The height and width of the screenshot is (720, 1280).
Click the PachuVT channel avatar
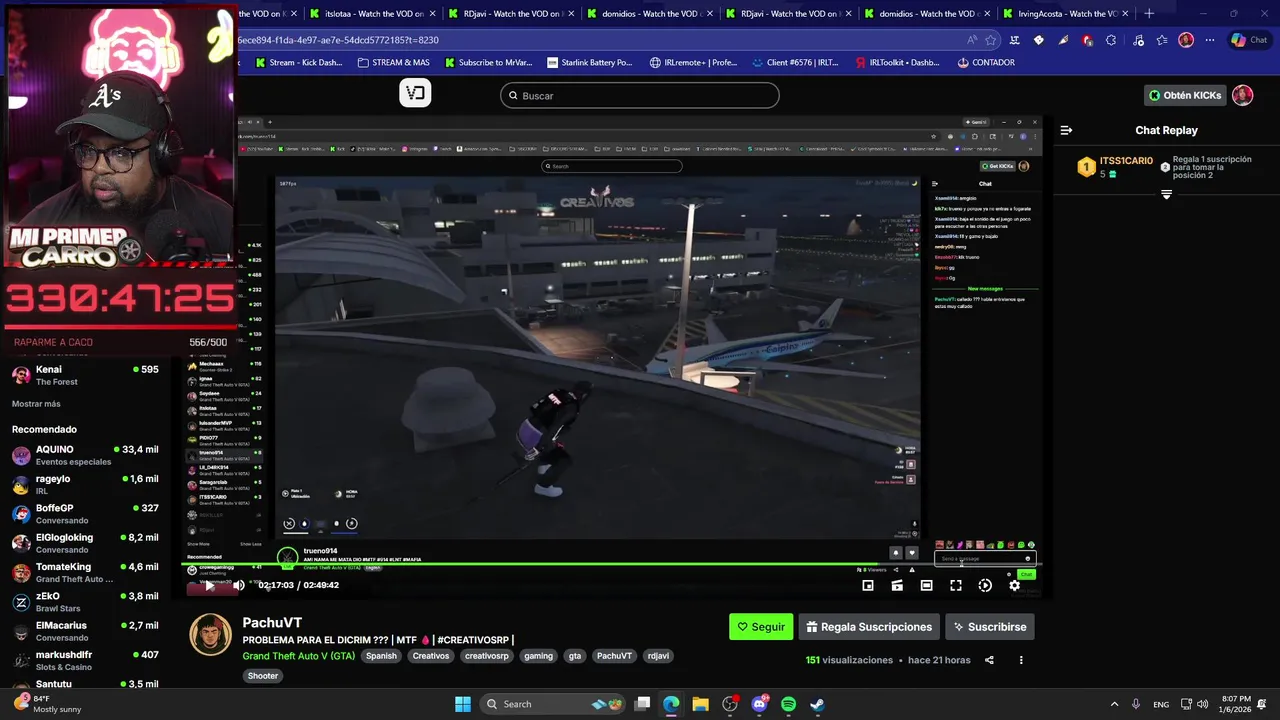click(x=211, y=635)
